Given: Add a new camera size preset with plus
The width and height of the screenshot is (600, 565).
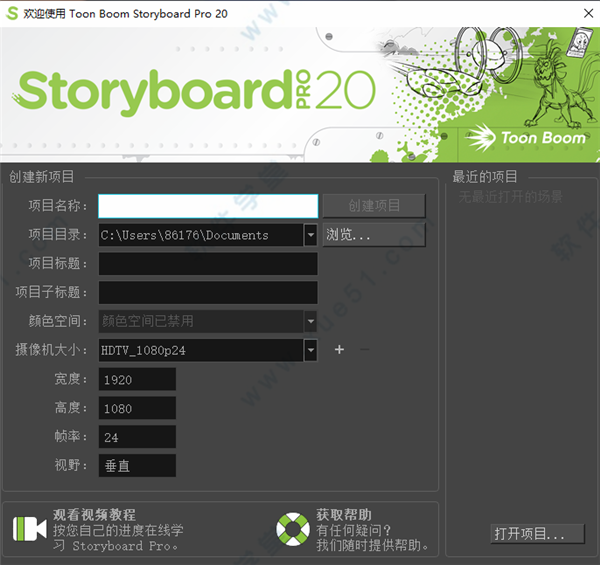Looking at the screenshot, I should (x=339, y=350).
